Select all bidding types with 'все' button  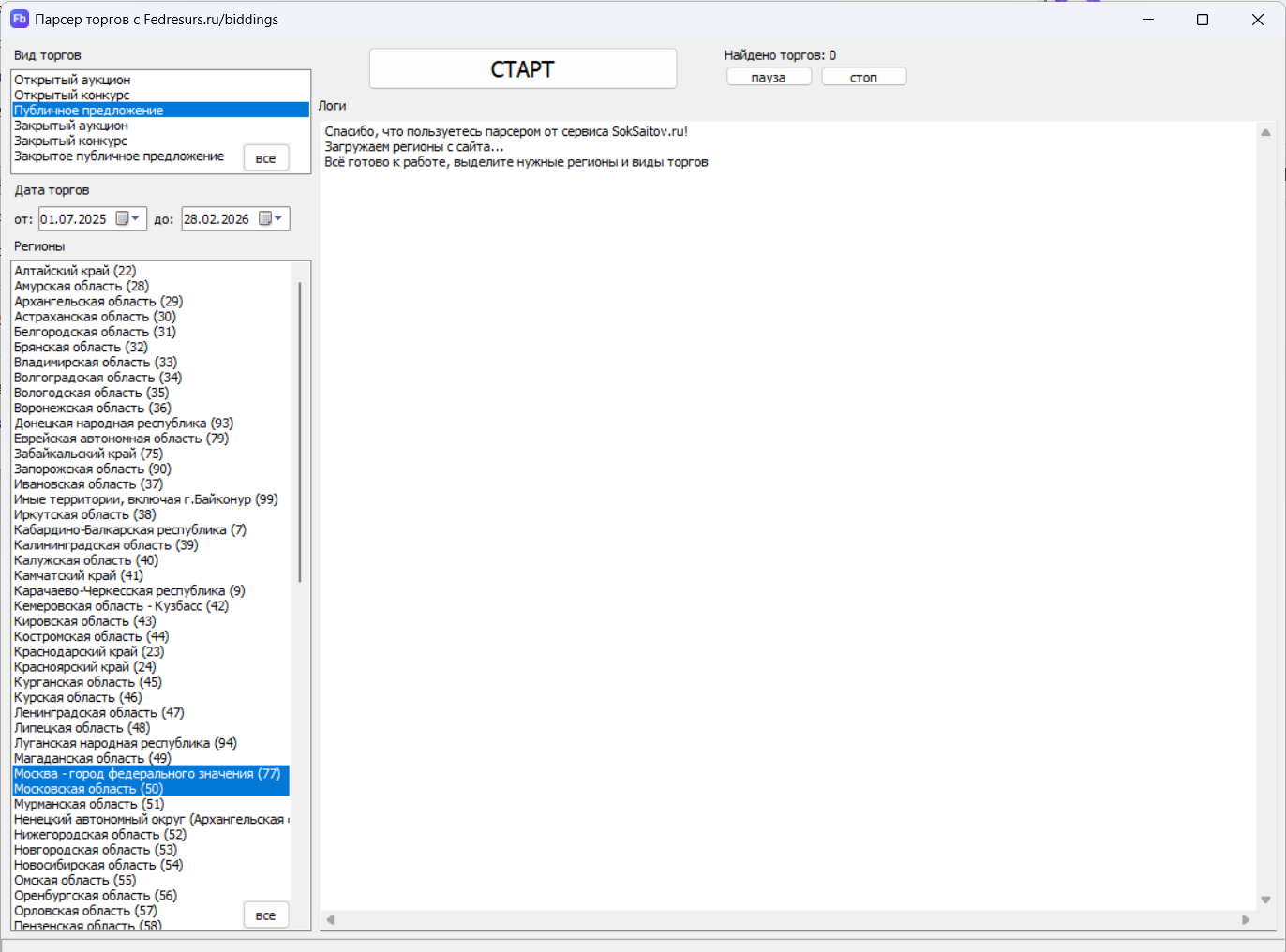click(x=266, y=158)
